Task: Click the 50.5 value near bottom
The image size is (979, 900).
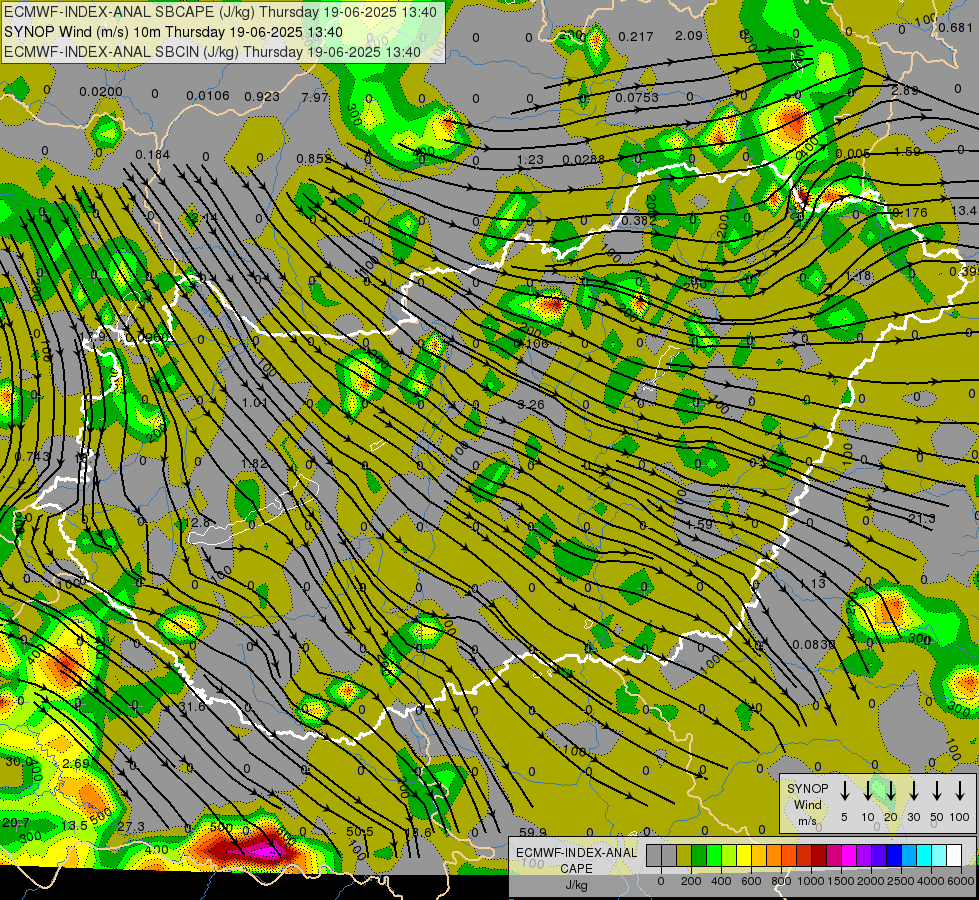Action: (360, 831)
